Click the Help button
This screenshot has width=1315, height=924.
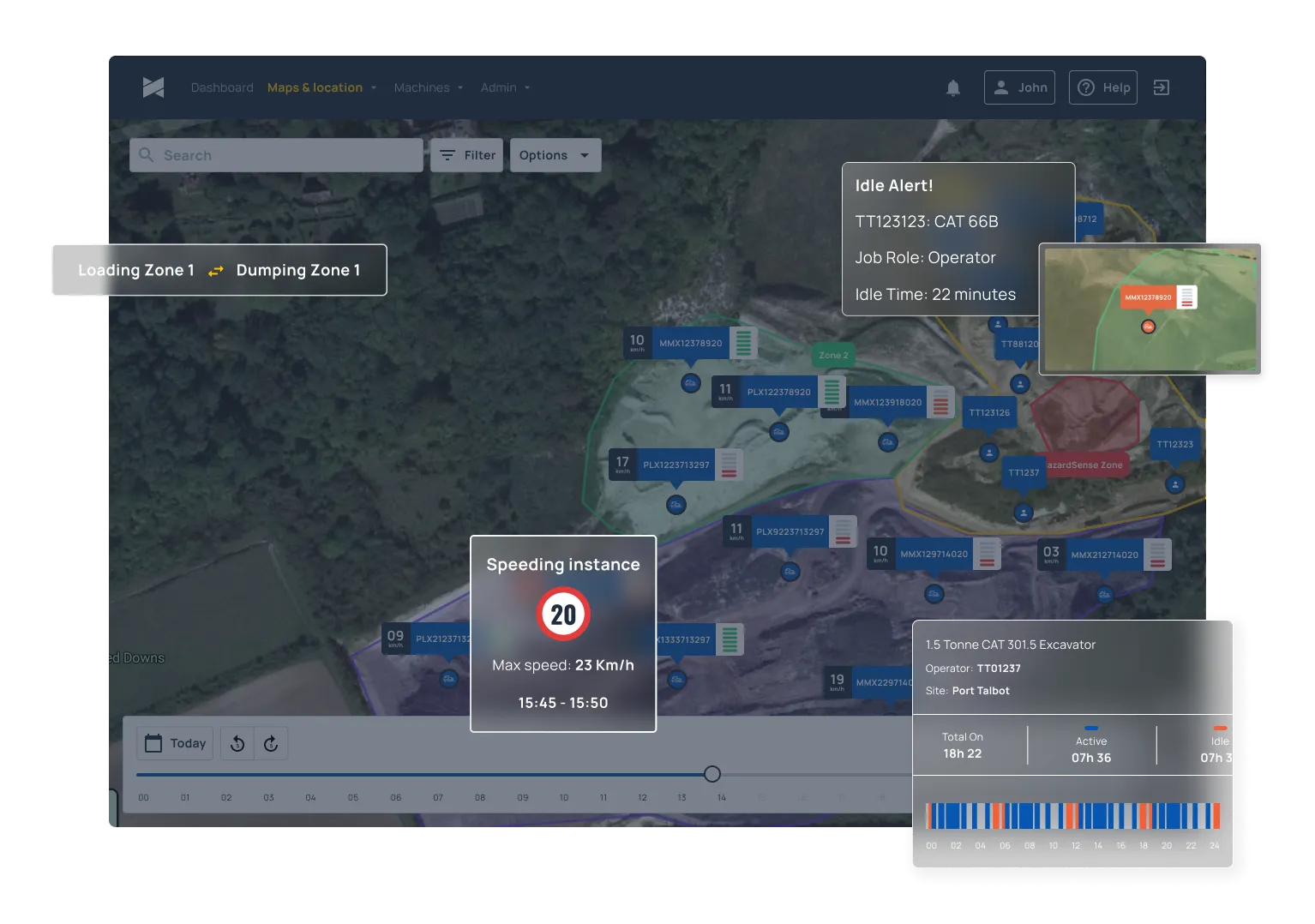(x=1103, y=87)
